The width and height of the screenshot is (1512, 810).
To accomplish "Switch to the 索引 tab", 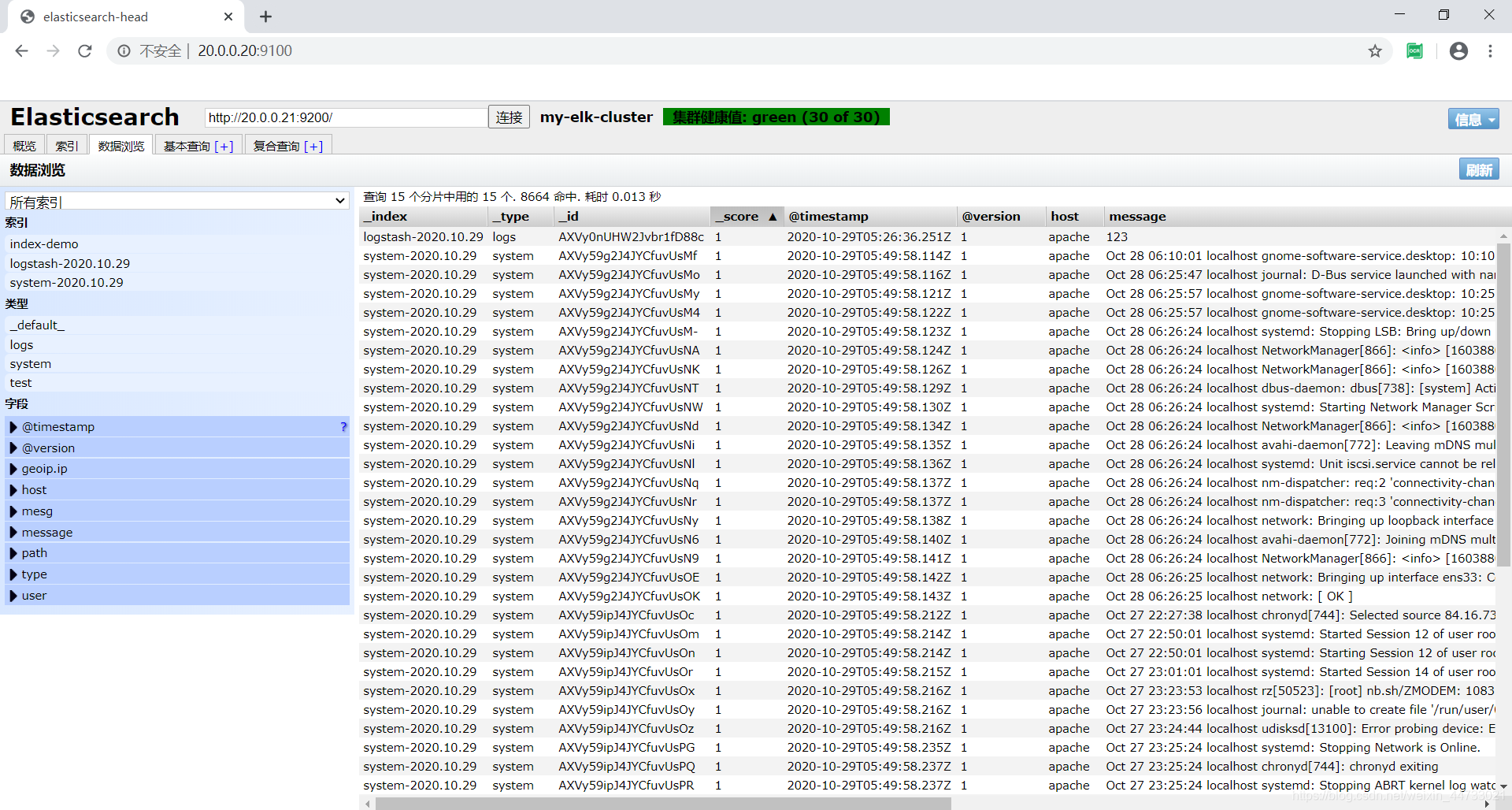I will [66, 146].
